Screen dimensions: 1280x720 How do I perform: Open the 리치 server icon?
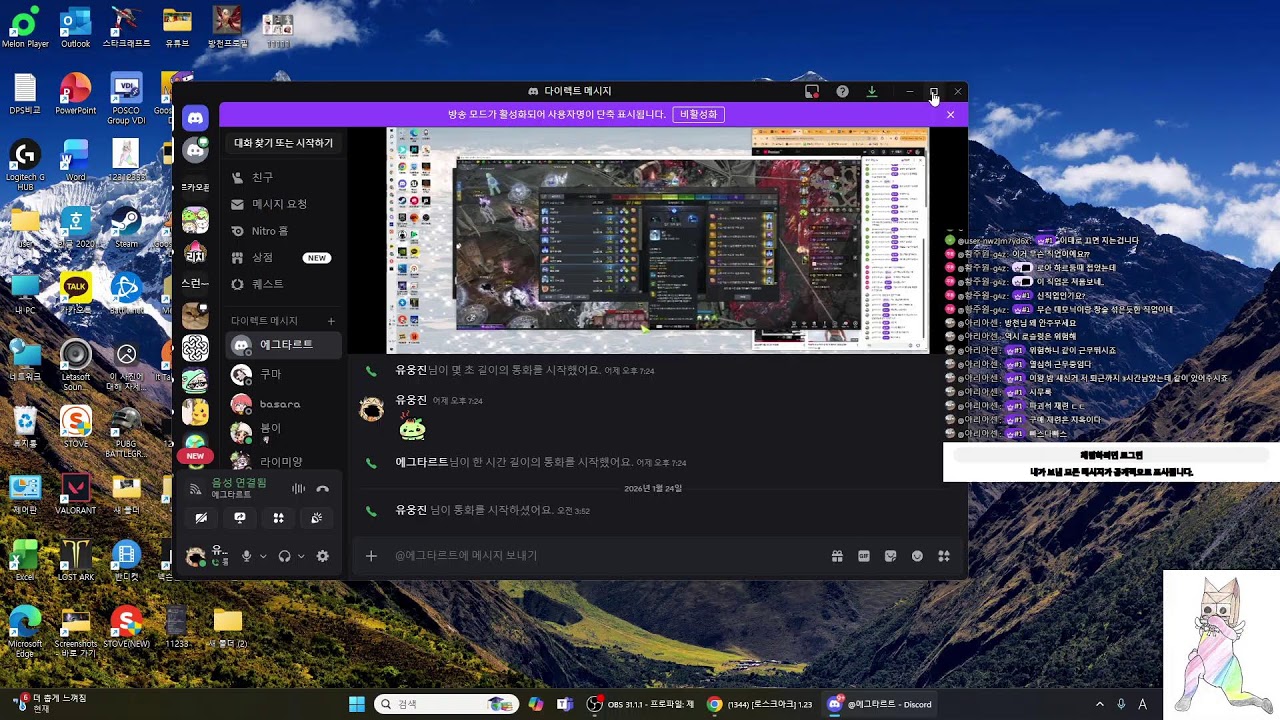[x=195, y=251]
